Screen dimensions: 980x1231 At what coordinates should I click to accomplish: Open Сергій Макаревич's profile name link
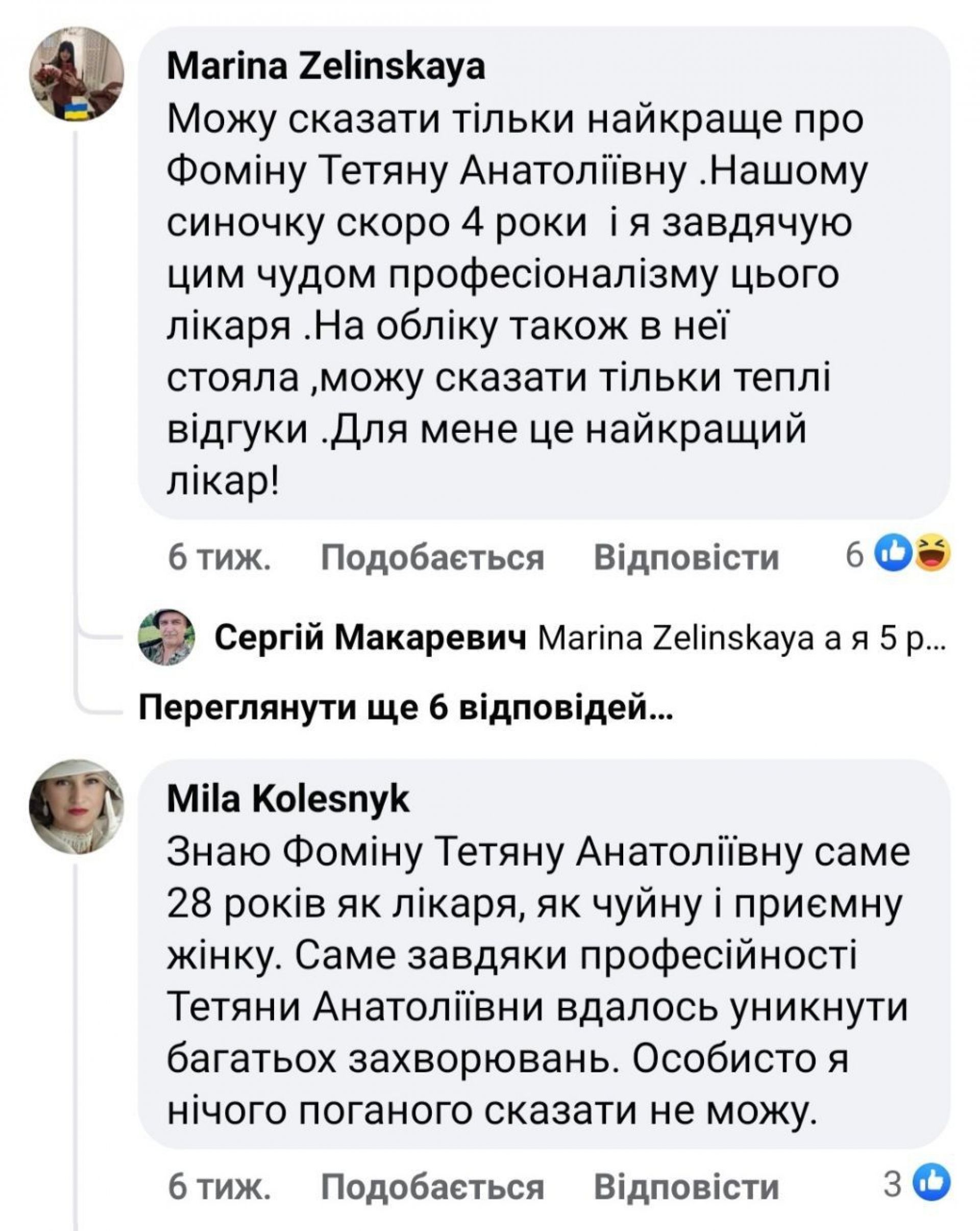click(x=370, y=638)
